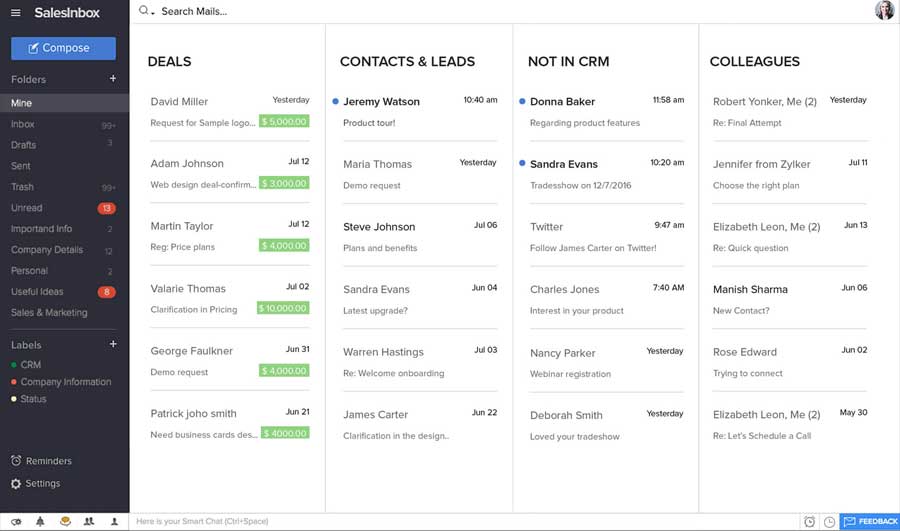
Task: Click the user profile avatar
Action: click(884, 11)
